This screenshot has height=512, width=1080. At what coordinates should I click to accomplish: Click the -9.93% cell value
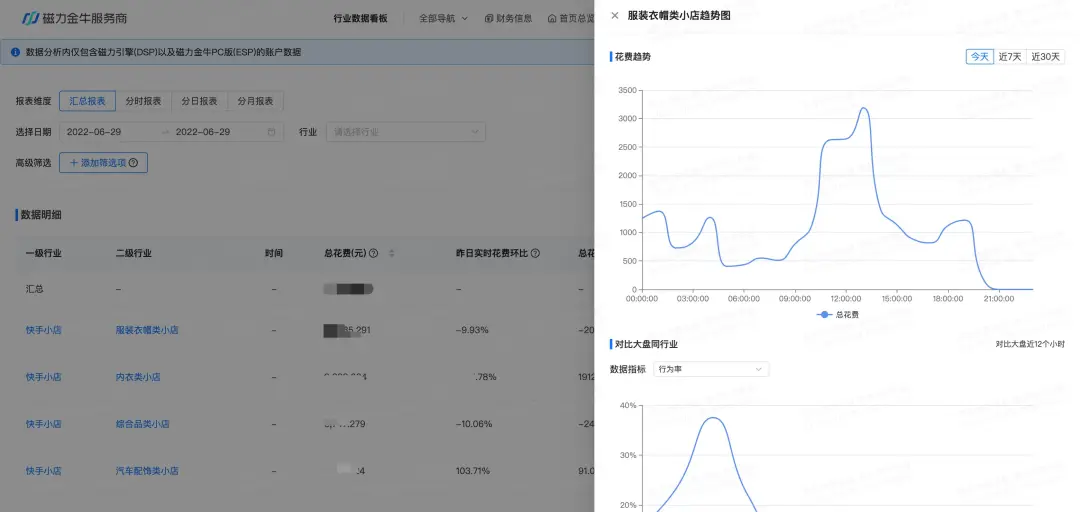[x=472, y=330]
